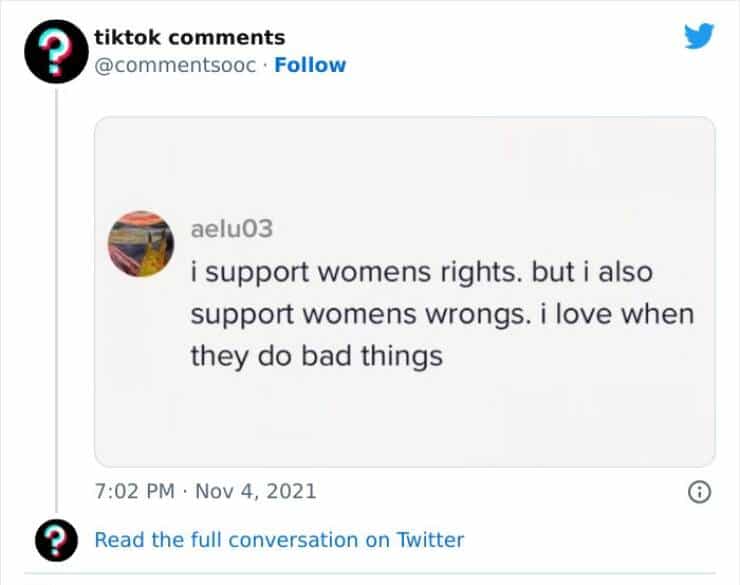This screenshot has width=740, height=585.
Task: Click the vertical thread line under the avatar
Action: point(57,300)
